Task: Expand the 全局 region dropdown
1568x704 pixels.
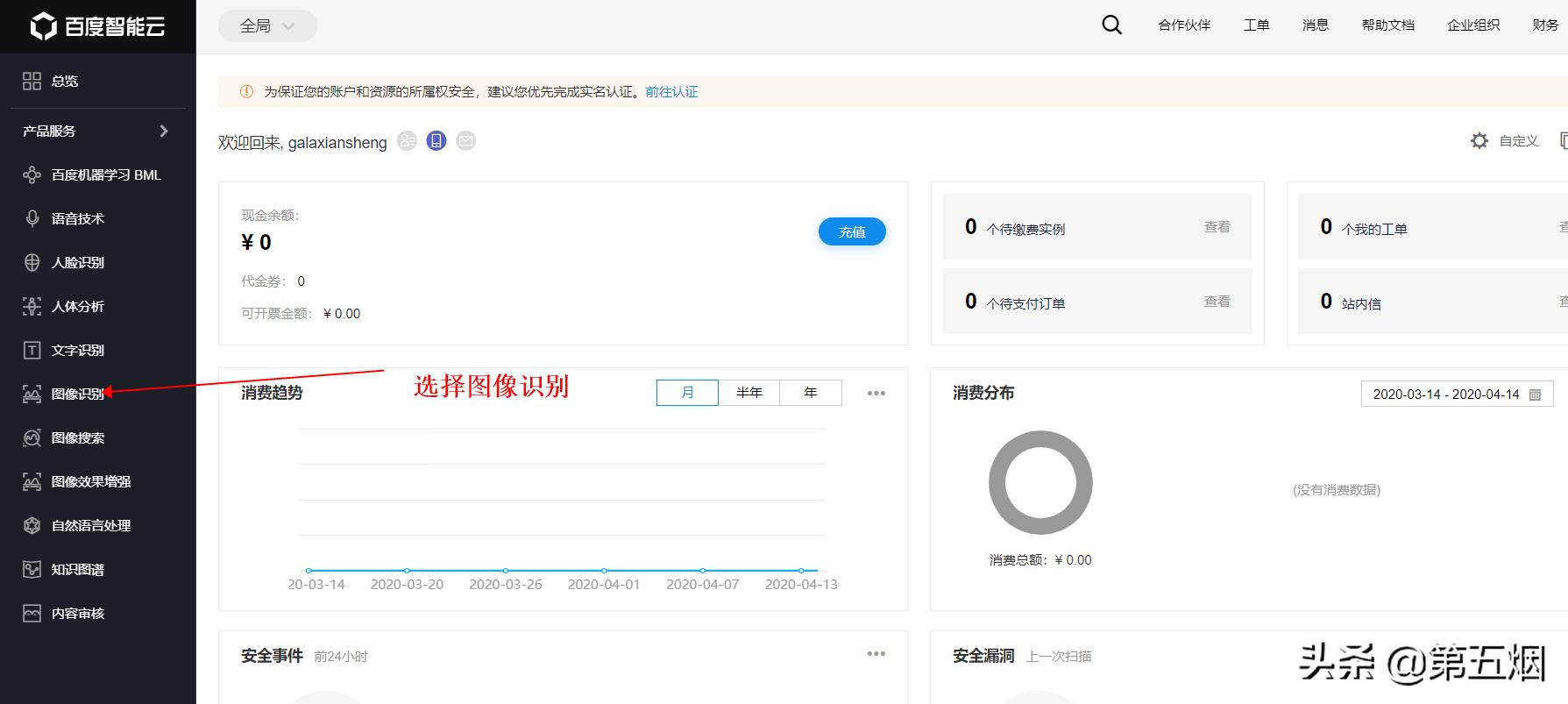Action: [x=267, y=26]
